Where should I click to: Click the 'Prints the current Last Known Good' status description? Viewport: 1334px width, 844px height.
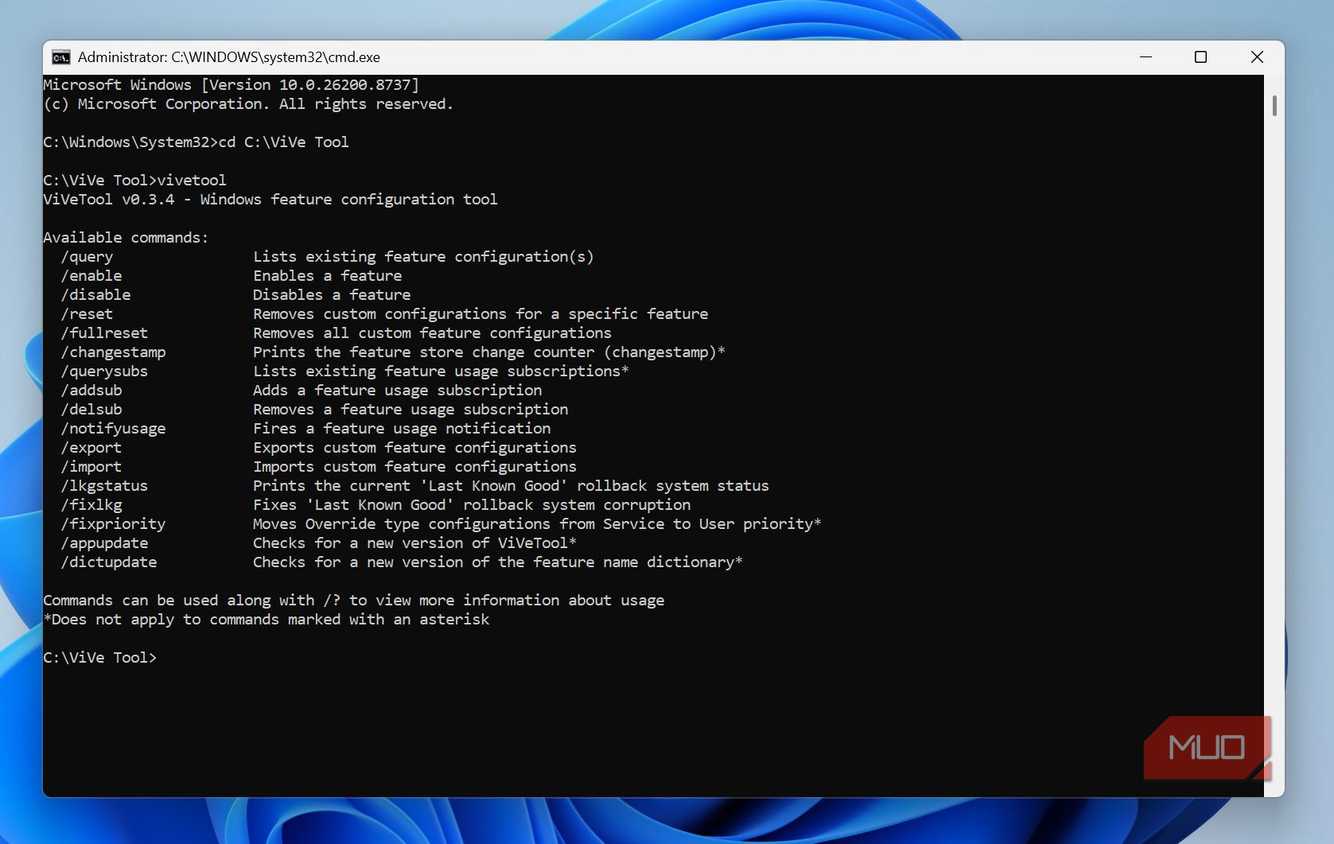pyautogui.click(x=511, y=485)
